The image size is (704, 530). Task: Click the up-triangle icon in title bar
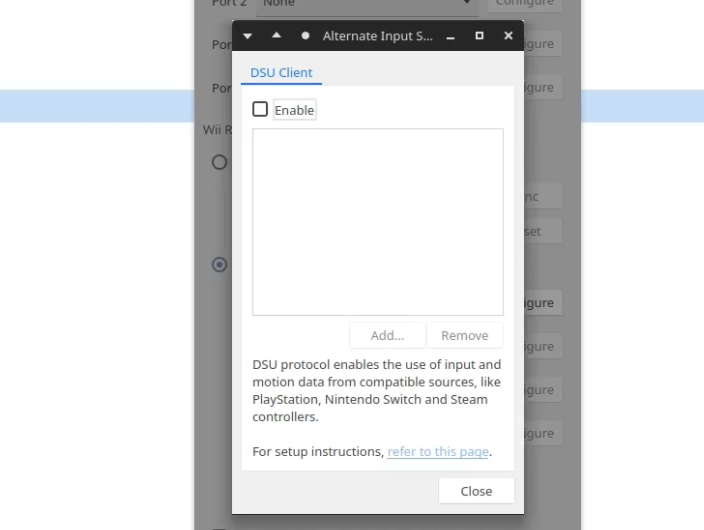point(276,36)
